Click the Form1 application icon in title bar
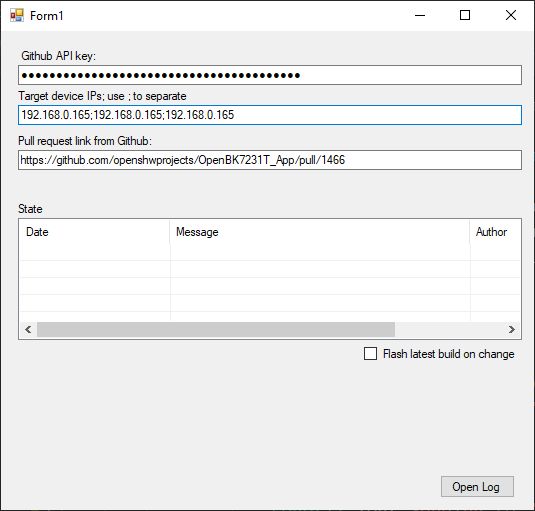Image resolution: width=535 pixels, height=511 pixels. [x=17, y=15]
